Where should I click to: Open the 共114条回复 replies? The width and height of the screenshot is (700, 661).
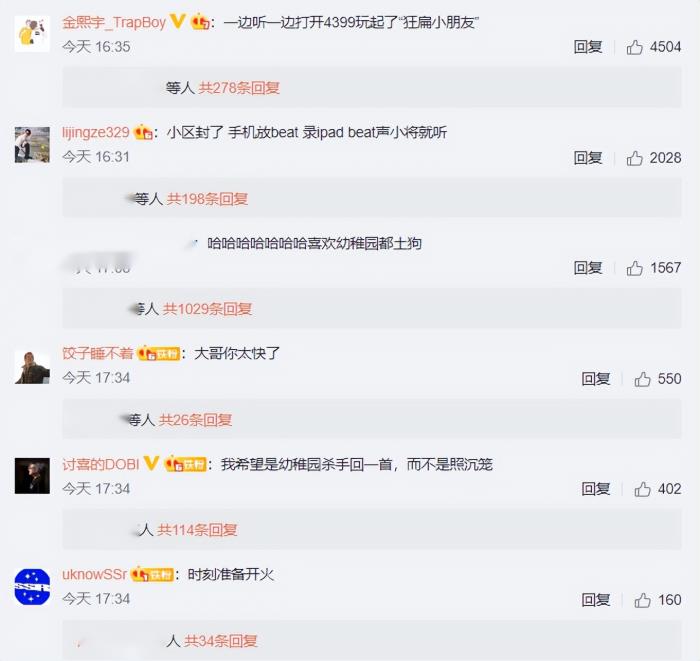pos(197,530)
